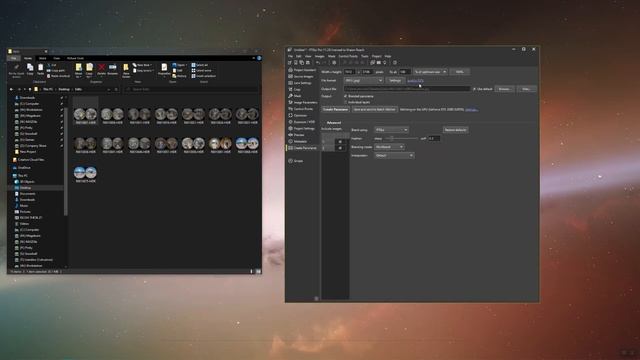Toggle the Use default output file checkbox
Viewport: 640px width, 360px height.
pyautogui.click(x=474, y=89)
